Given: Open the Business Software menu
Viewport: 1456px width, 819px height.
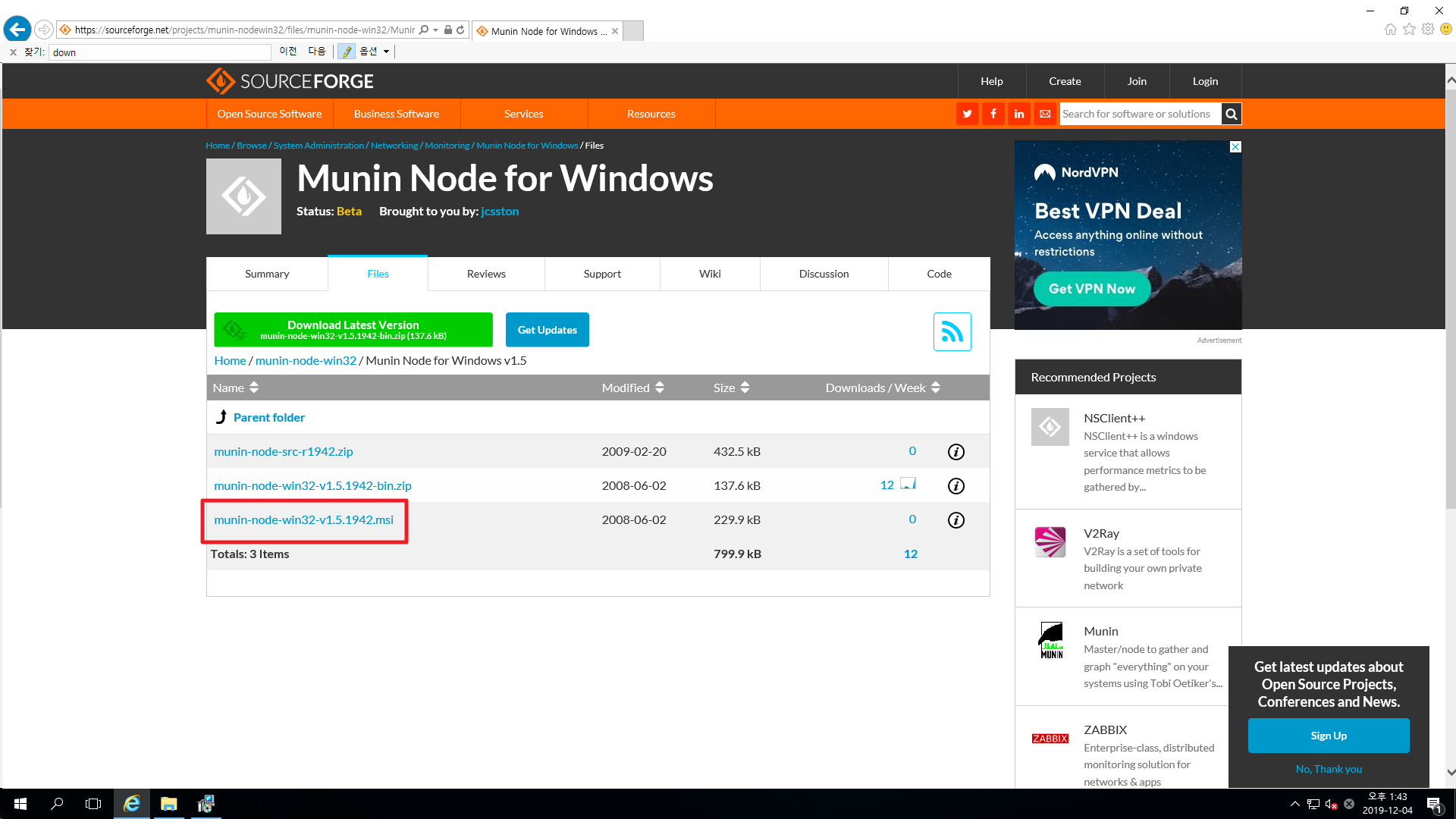Looking at the screenshot, I should [x=397, y=114].
